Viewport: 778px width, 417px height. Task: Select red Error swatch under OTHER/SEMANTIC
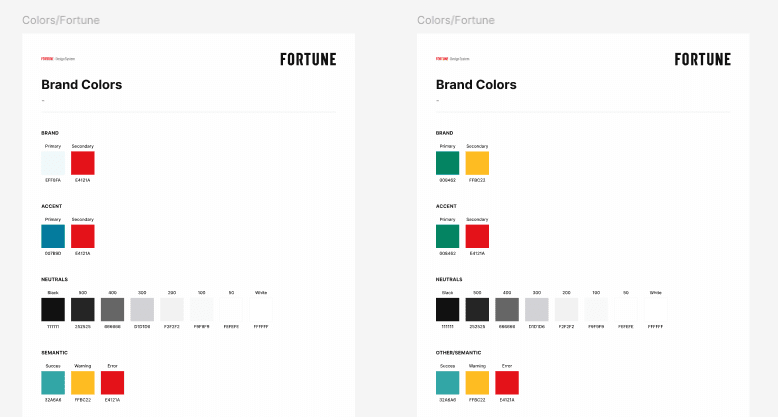(507, 383)
